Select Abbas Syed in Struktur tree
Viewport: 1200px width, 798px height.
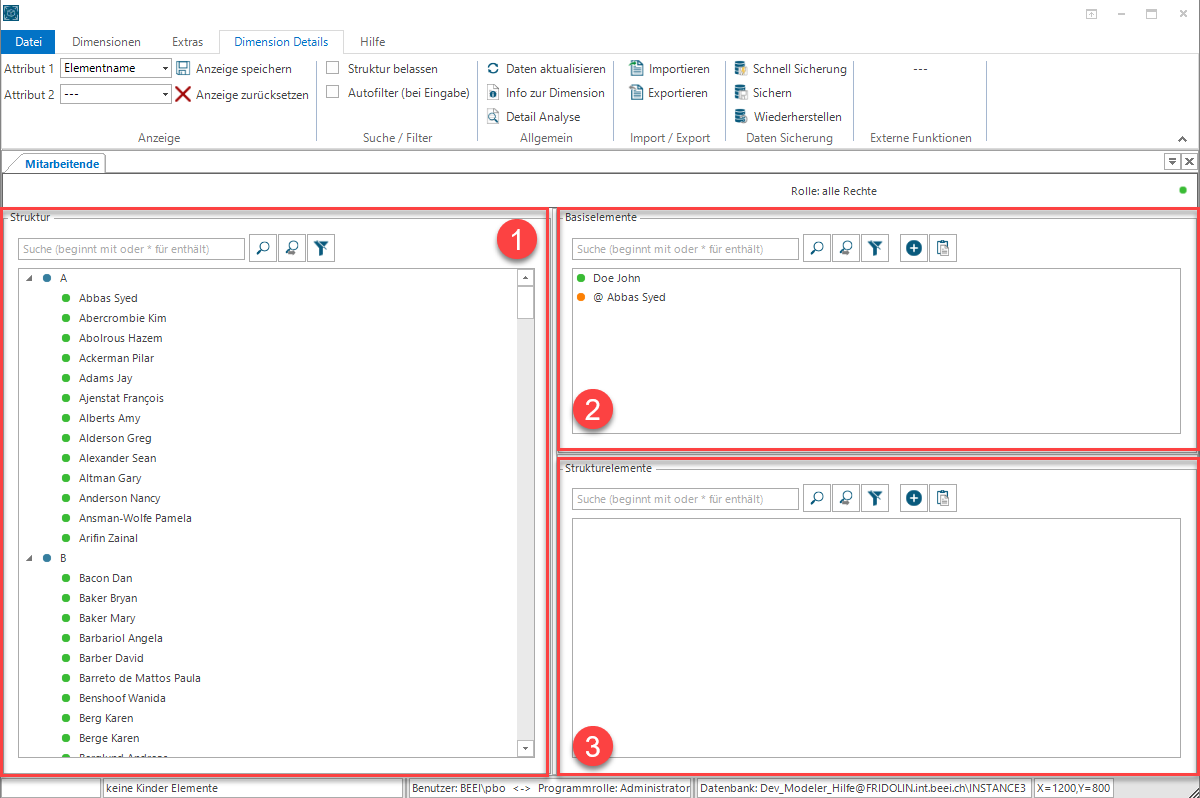pos(108,298)
